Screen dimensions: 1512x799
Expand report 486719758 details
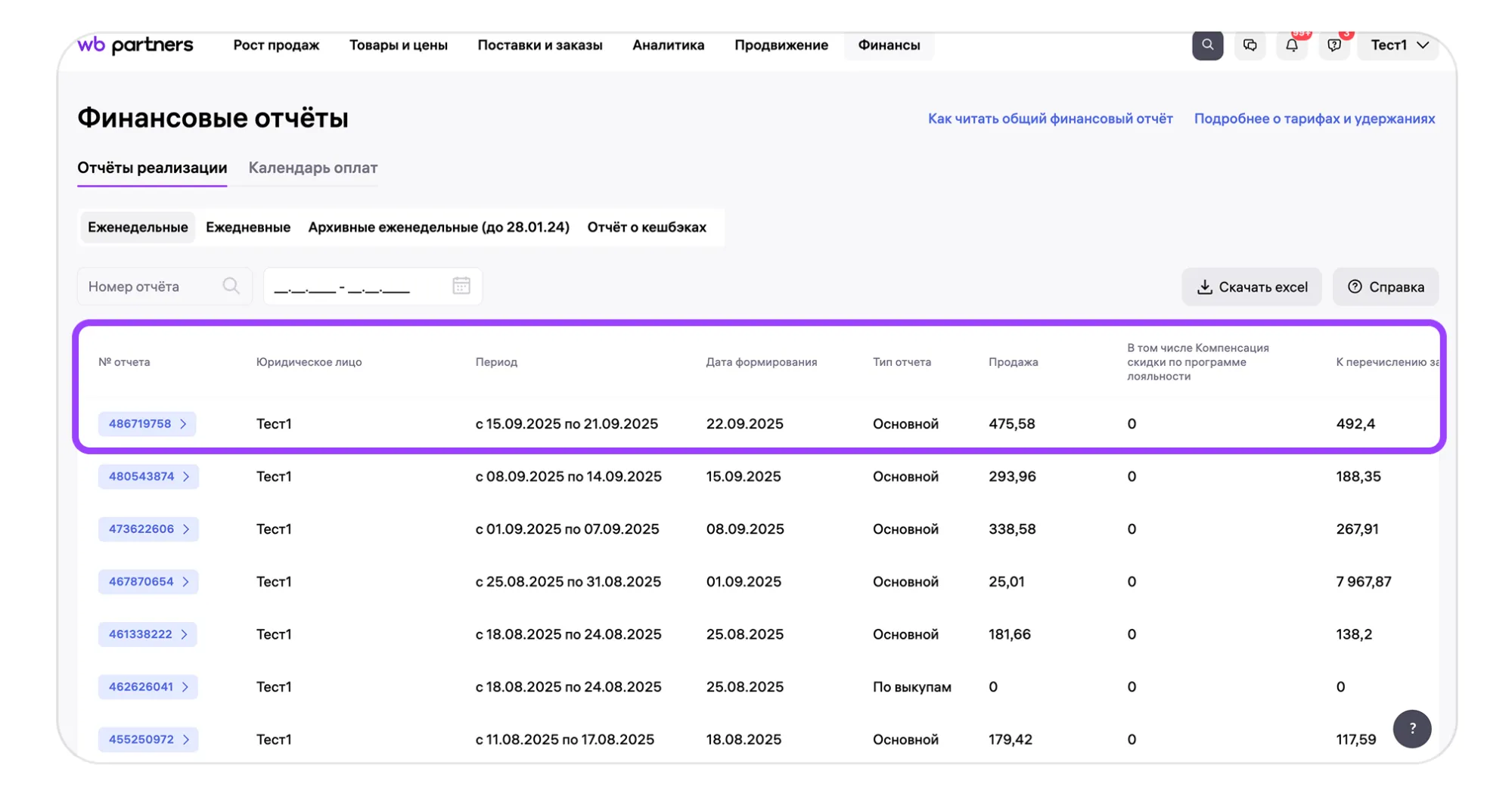click(x=147, y=424)
